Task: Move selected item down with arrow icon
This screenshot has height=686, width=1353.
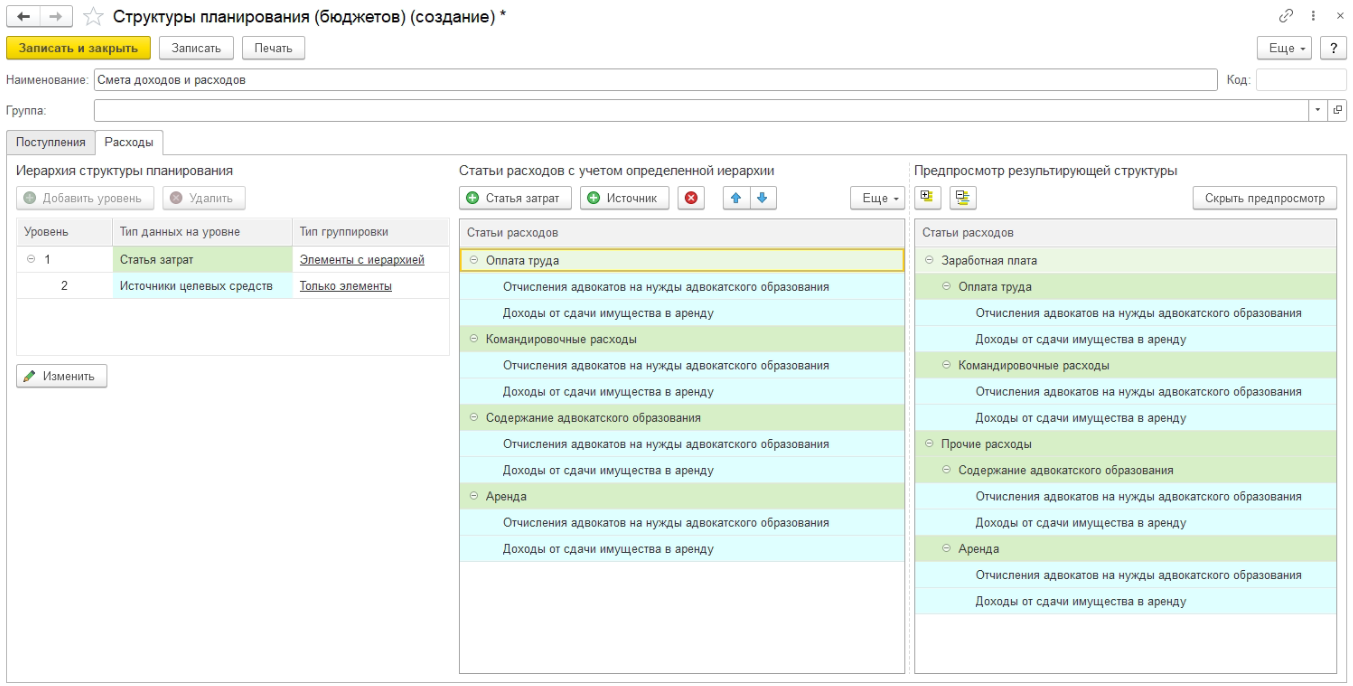Action: point(760,198)
